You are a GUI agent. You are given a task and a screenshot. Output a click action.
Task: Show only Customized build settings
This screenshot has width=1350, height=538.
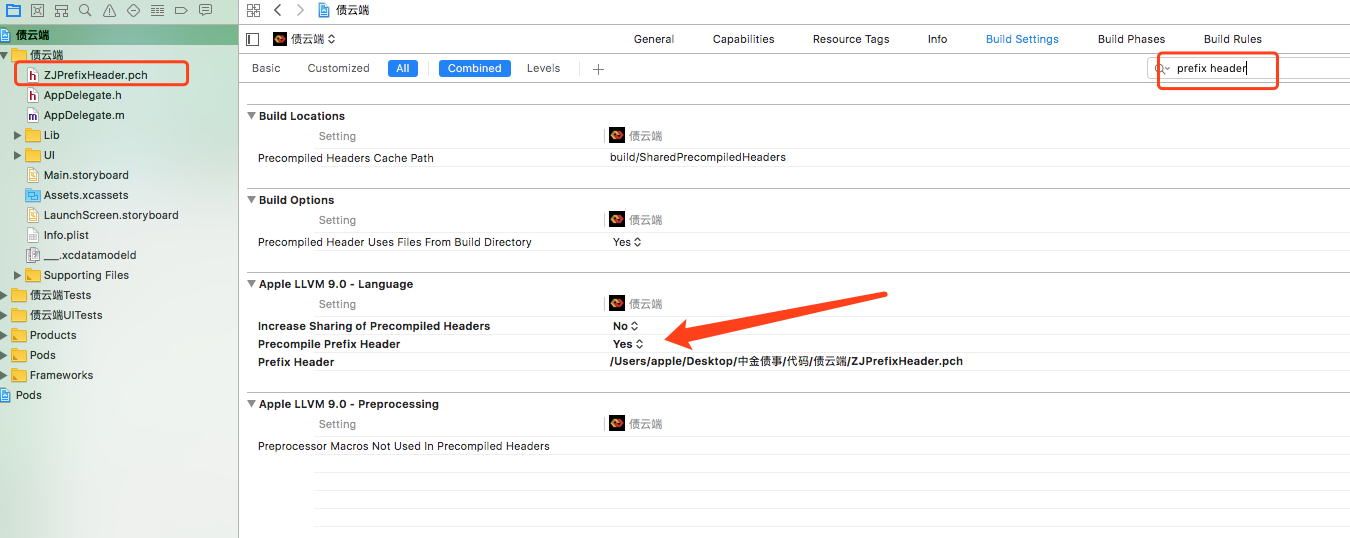(x=338, y=68)
